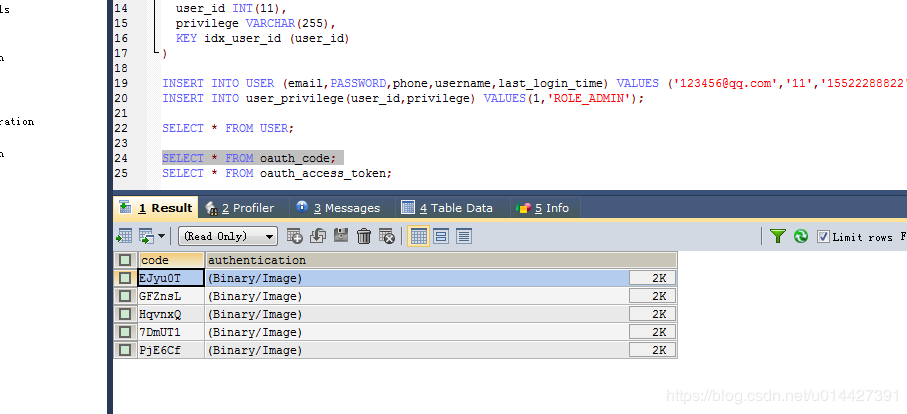
Task: Click the INSERT INTO user_privilege statement line
Action: 403,98
